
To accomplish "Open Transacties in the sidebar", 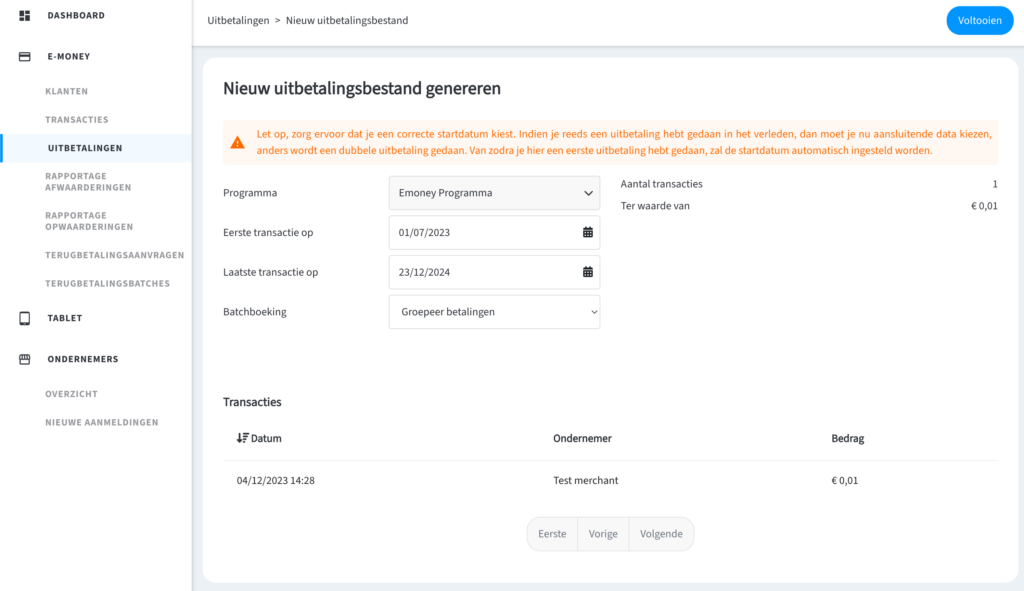I will click(77, 120).
